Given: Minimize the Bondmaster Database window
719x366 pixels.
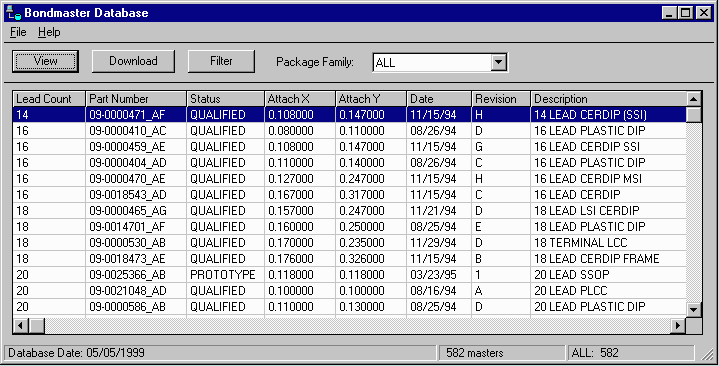Looking at the screenshot, I should coord(669,13).
